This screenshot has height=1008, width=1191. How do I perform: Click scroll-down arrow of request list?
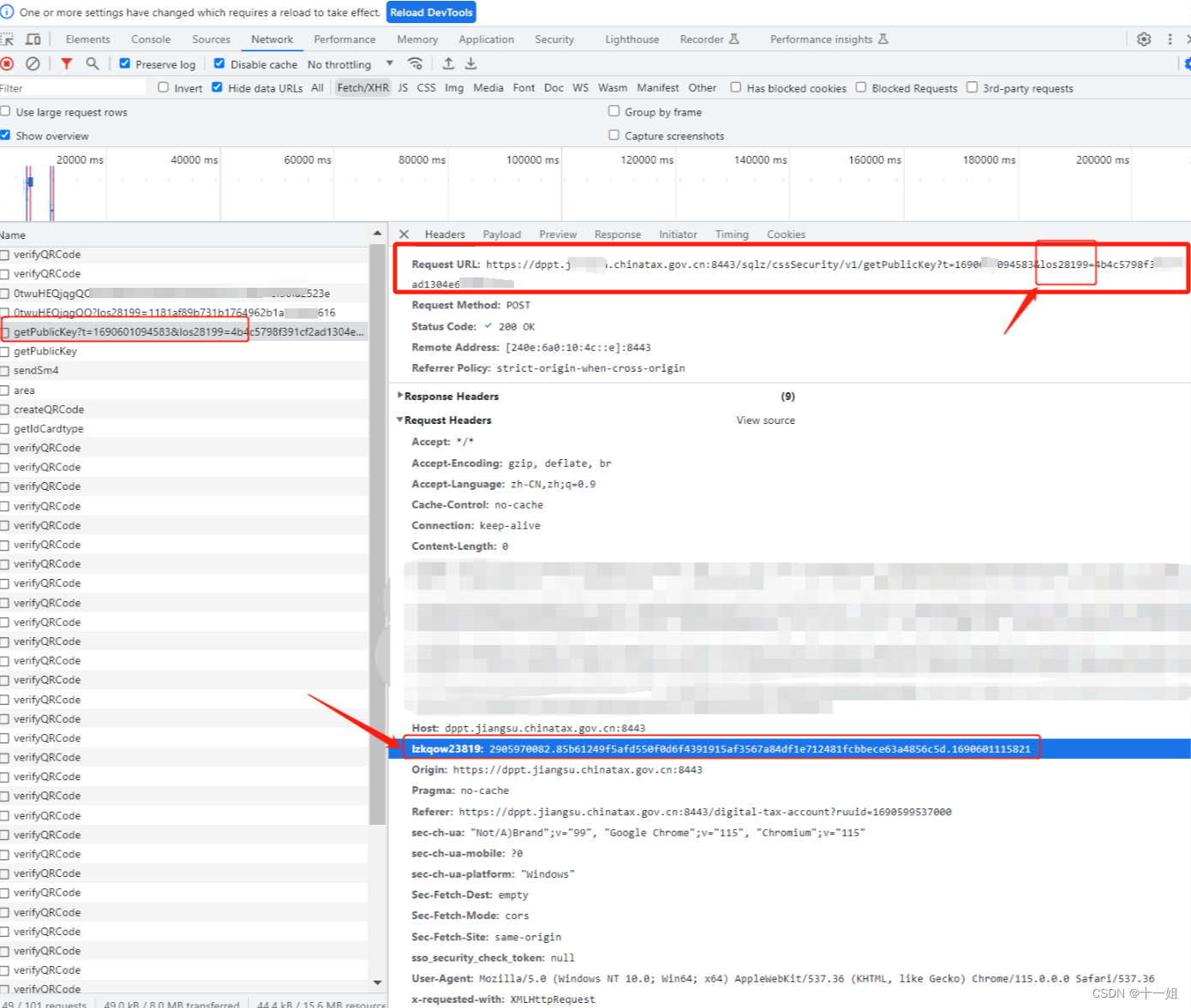[x=377, y=983]
